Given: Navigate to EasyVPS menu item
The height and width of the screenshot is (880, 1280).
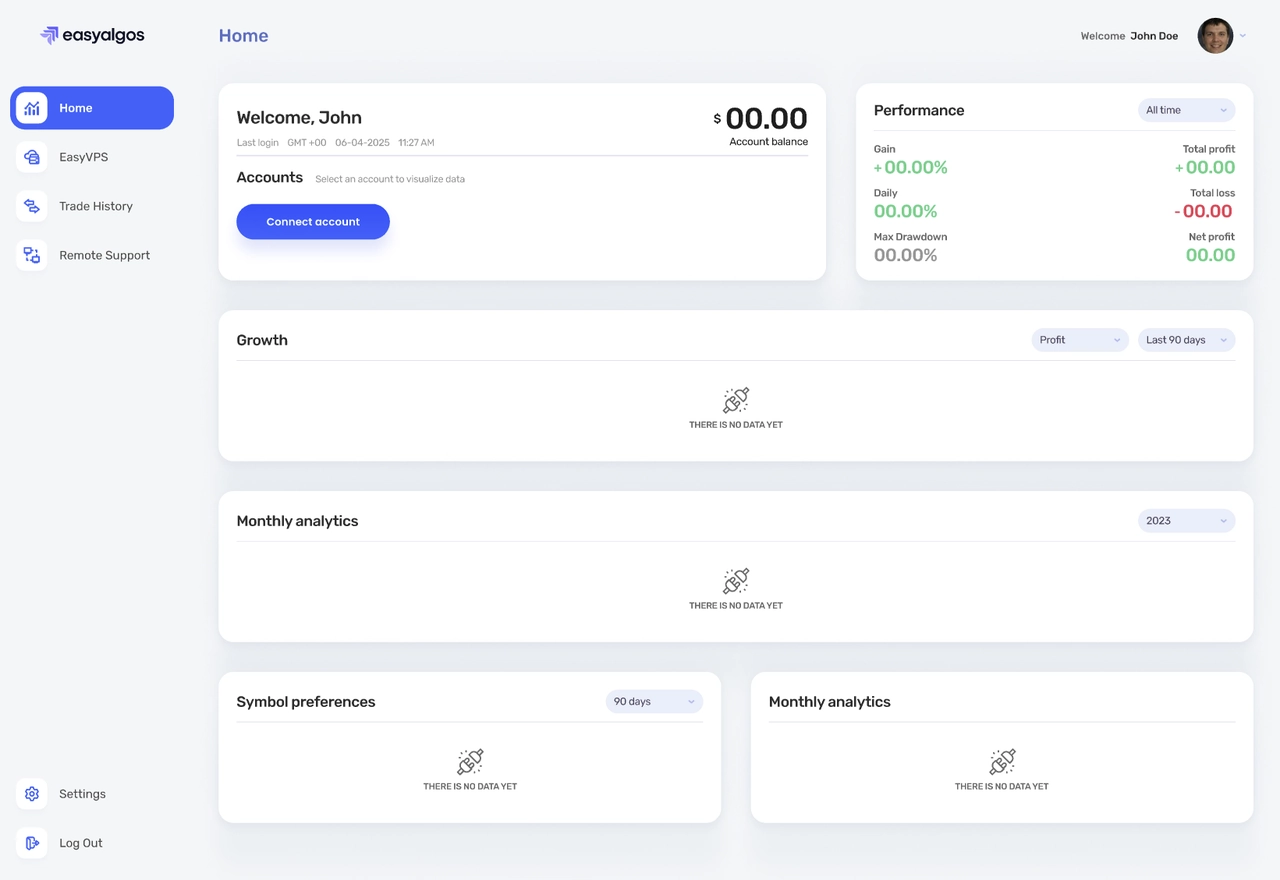Looking at the screenshot, I should 83,157.
